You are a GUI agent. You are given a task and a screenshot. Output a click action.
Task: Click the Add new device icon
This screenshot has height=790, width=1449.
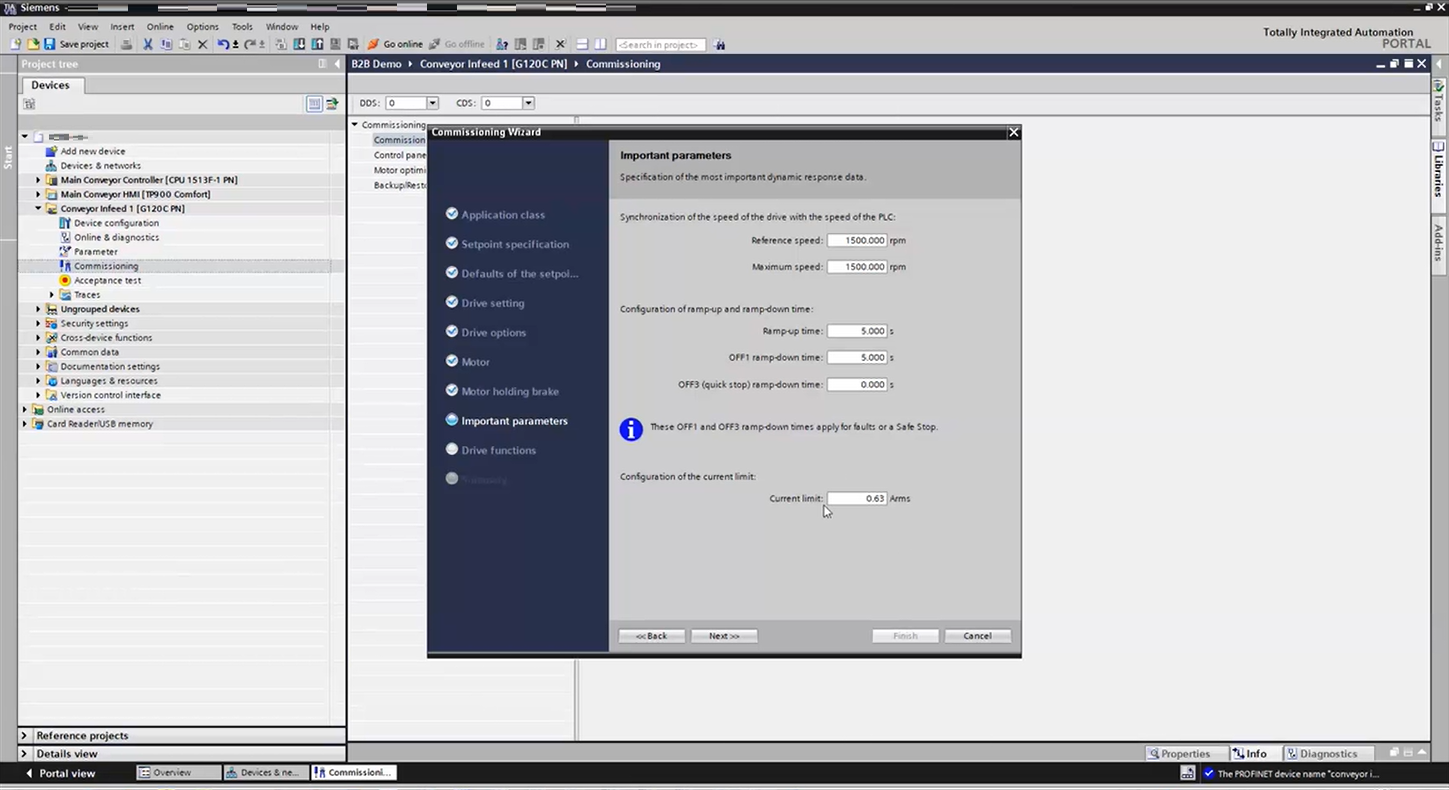(x=52, y=151)
